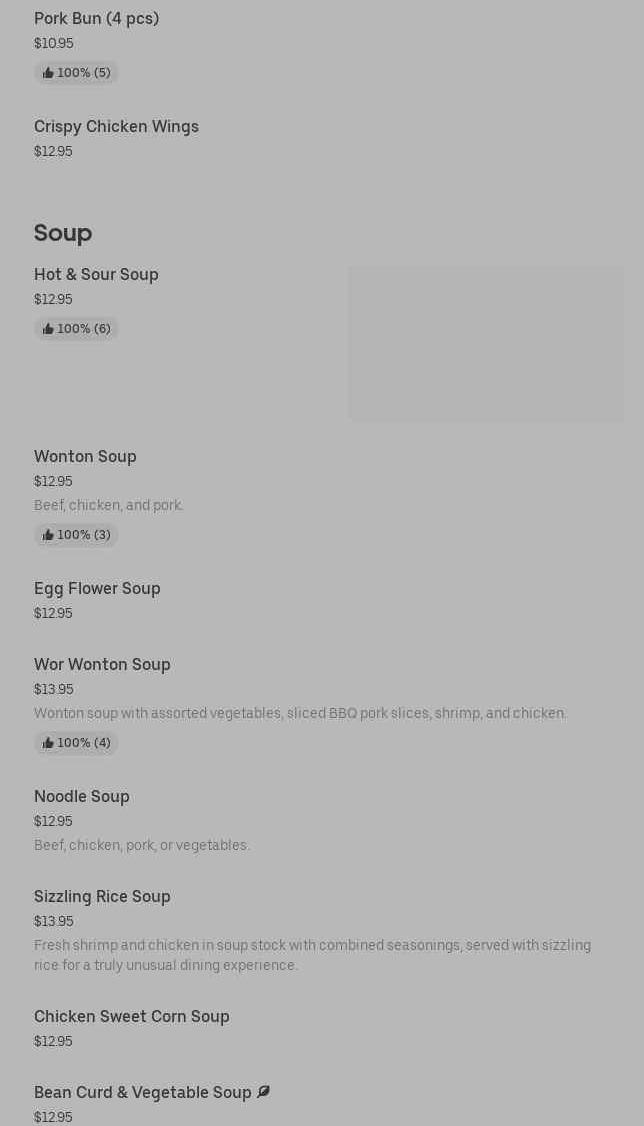The width and height of the screenshot is (644, 1126).
Task: Click thumbs-up rating on Hot & Sour Soup
Action: 76,329
